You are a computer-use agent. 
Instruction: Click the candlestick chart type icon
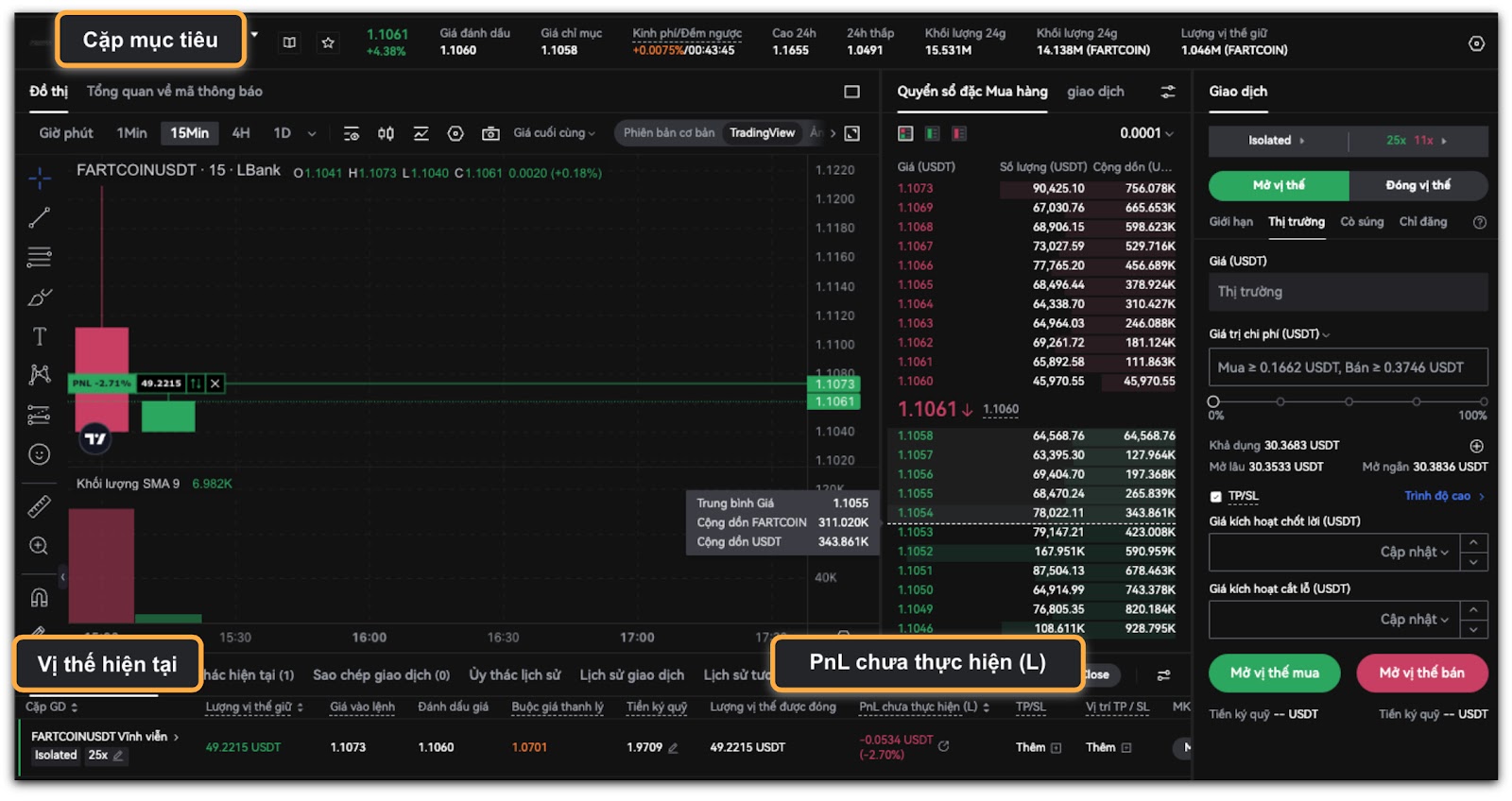tap(386, 134)
